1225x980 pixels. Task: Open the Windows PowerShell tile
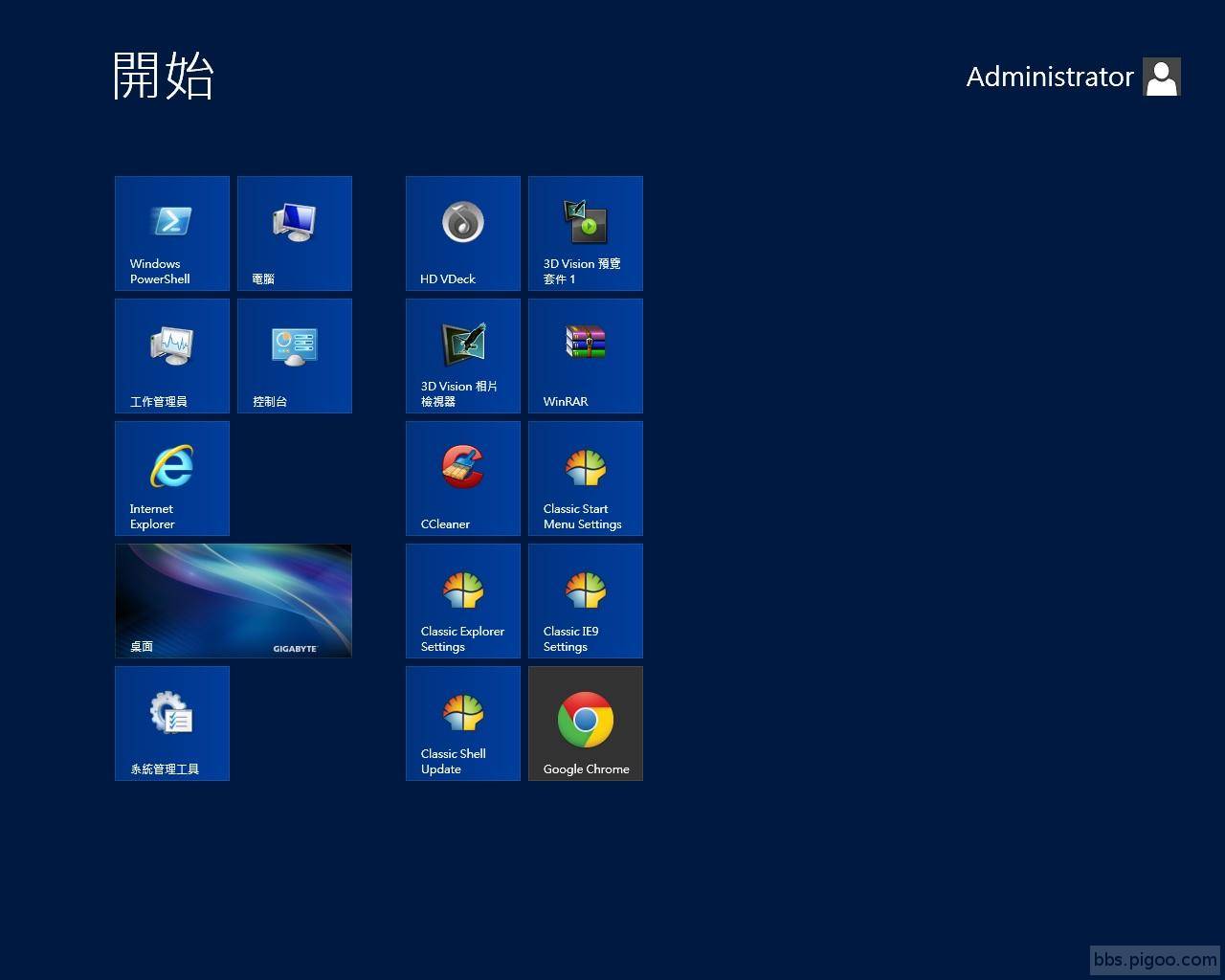pyautogui.click(x=172, y=234)
